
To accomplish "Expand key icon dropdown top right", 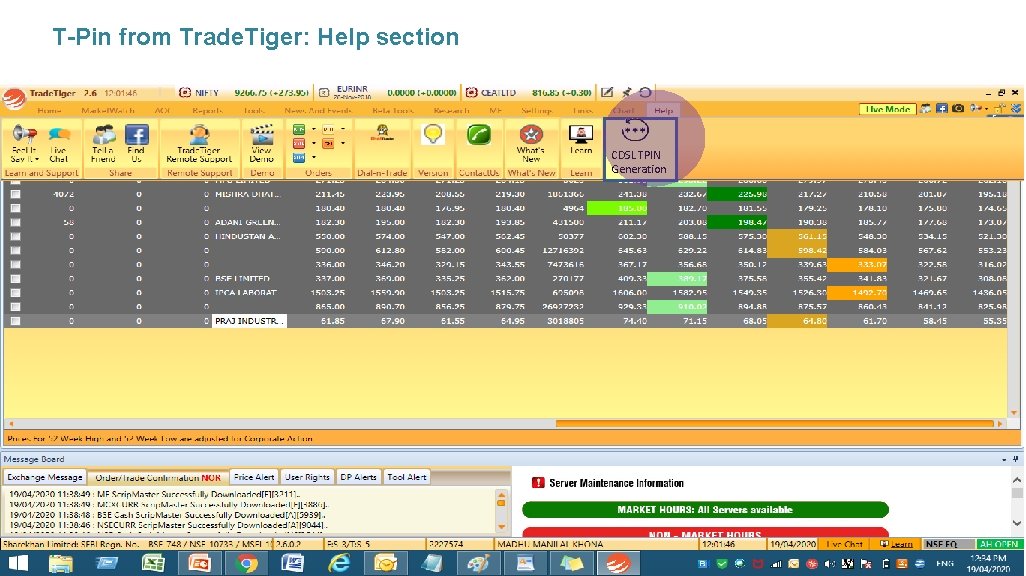I will click(x=986, y=109).
